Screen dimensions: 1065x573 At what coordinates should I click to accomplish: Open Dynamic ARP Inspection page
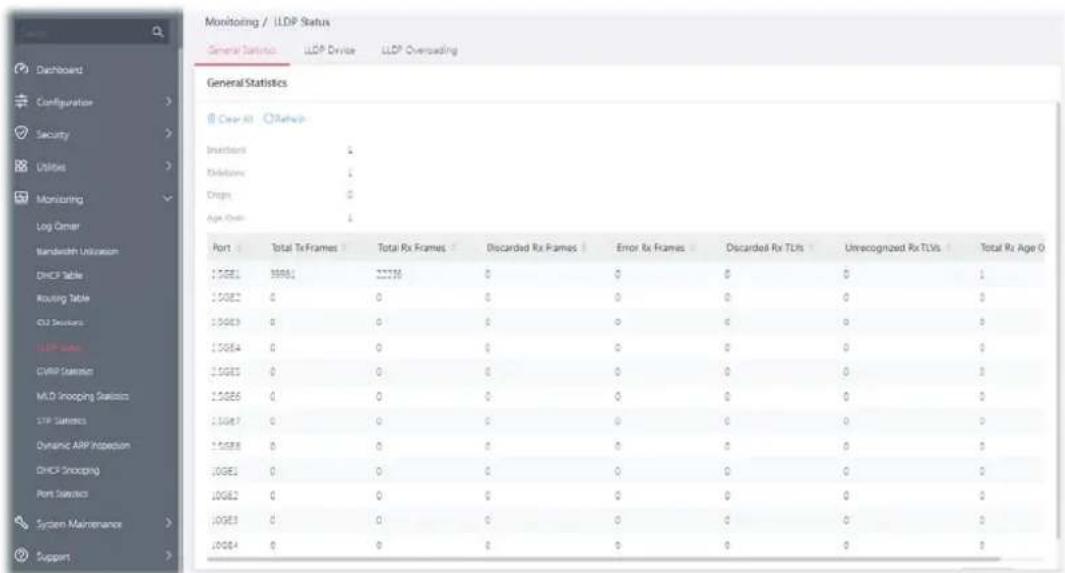point(83,445)
